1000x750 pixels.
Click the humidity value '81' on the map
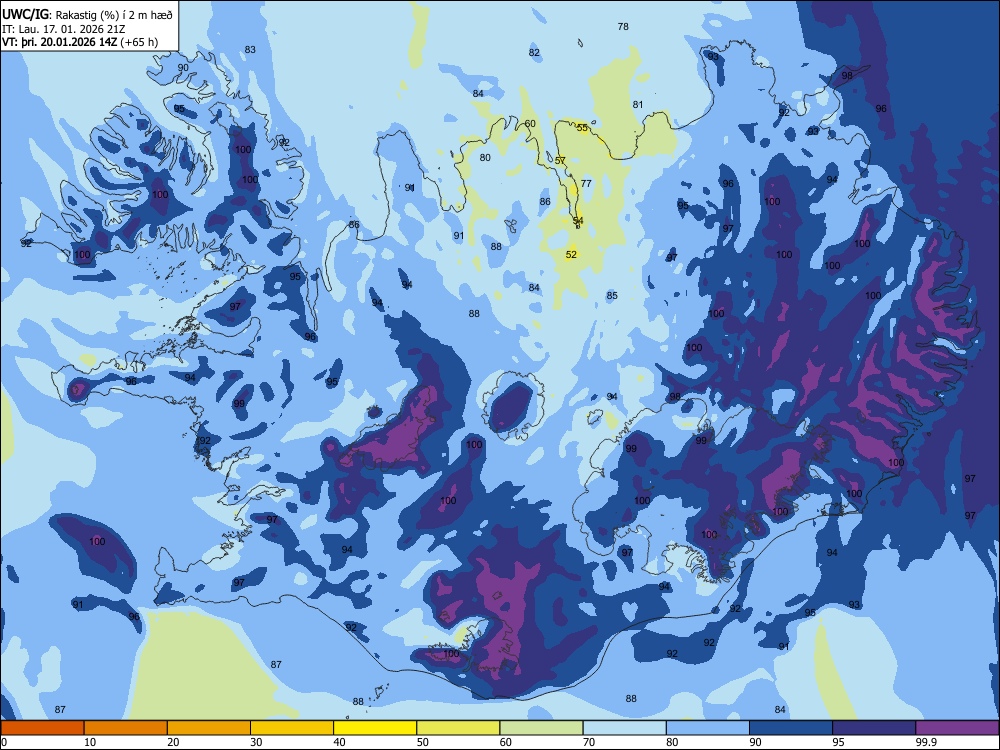[638, 104]
